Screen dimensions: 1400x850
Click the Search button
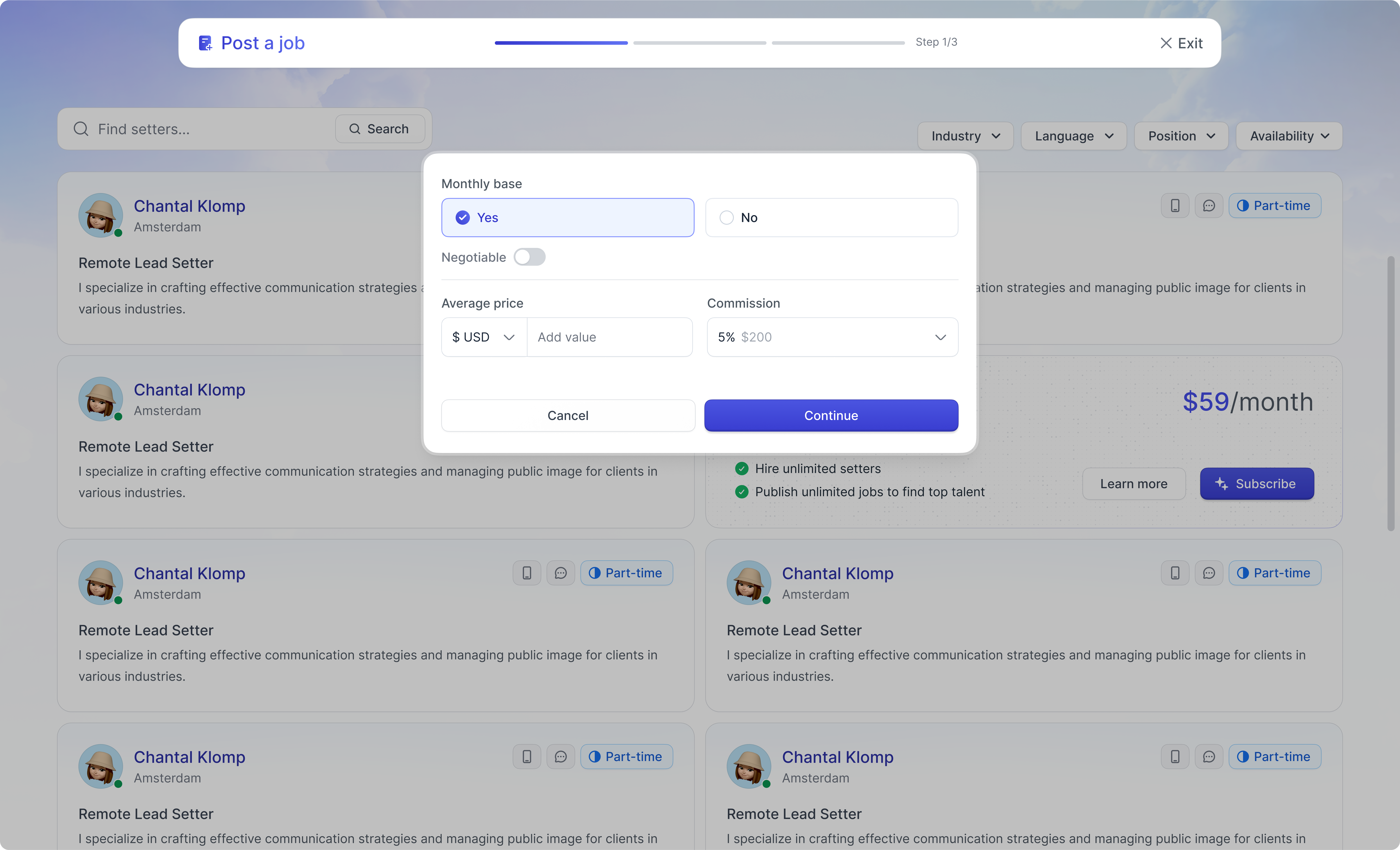pyautogui.click(x=380, y=129)
